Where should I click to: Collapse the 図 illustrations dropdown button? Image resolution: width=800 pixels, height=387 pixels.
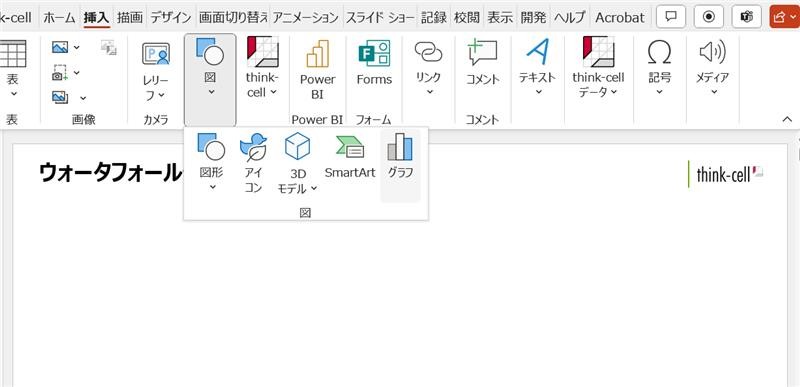click(210, 80)
